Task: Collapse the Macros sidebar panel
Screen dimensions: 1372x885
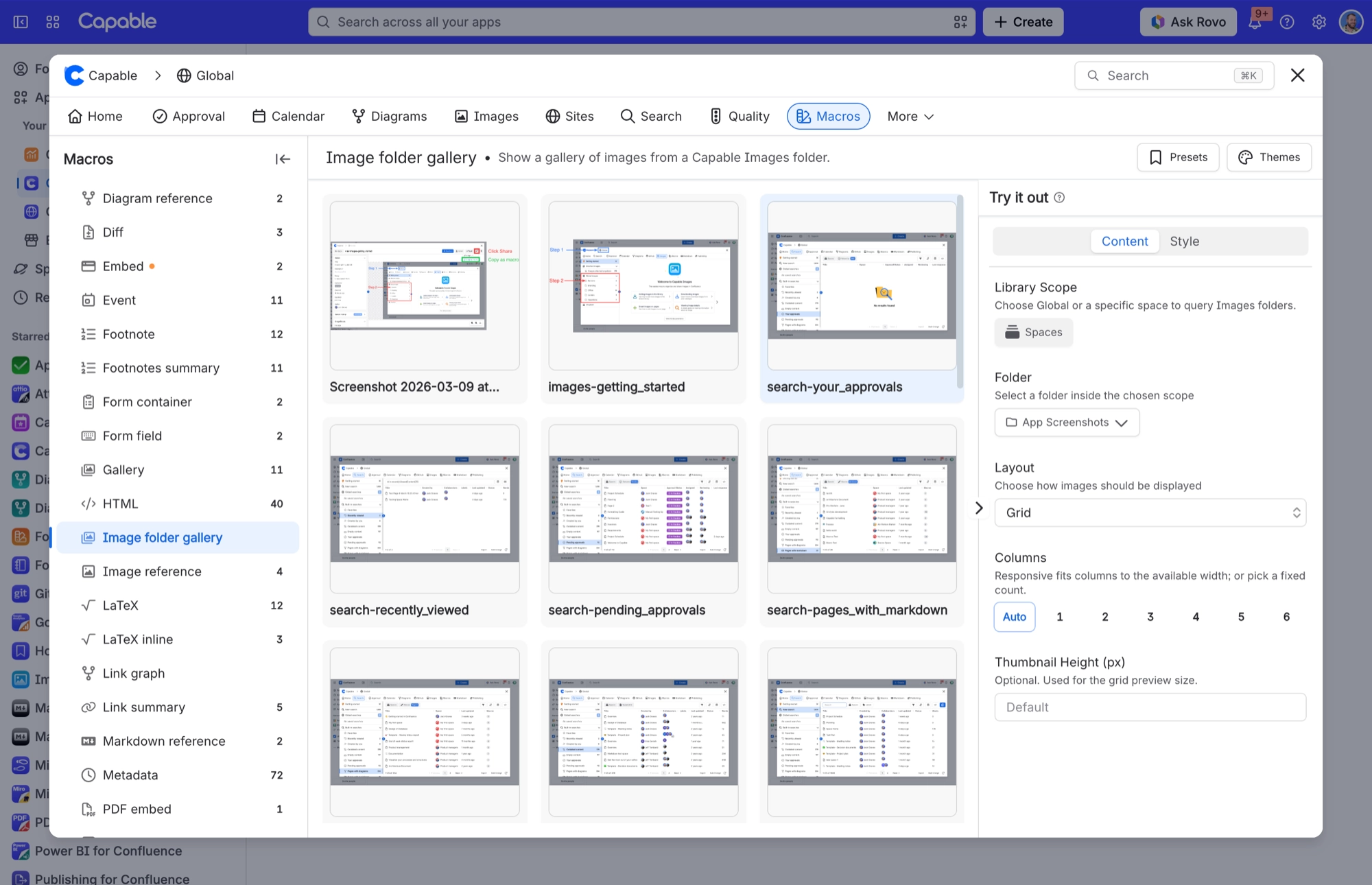Action: pyautogui.click(x=283, y=159)
